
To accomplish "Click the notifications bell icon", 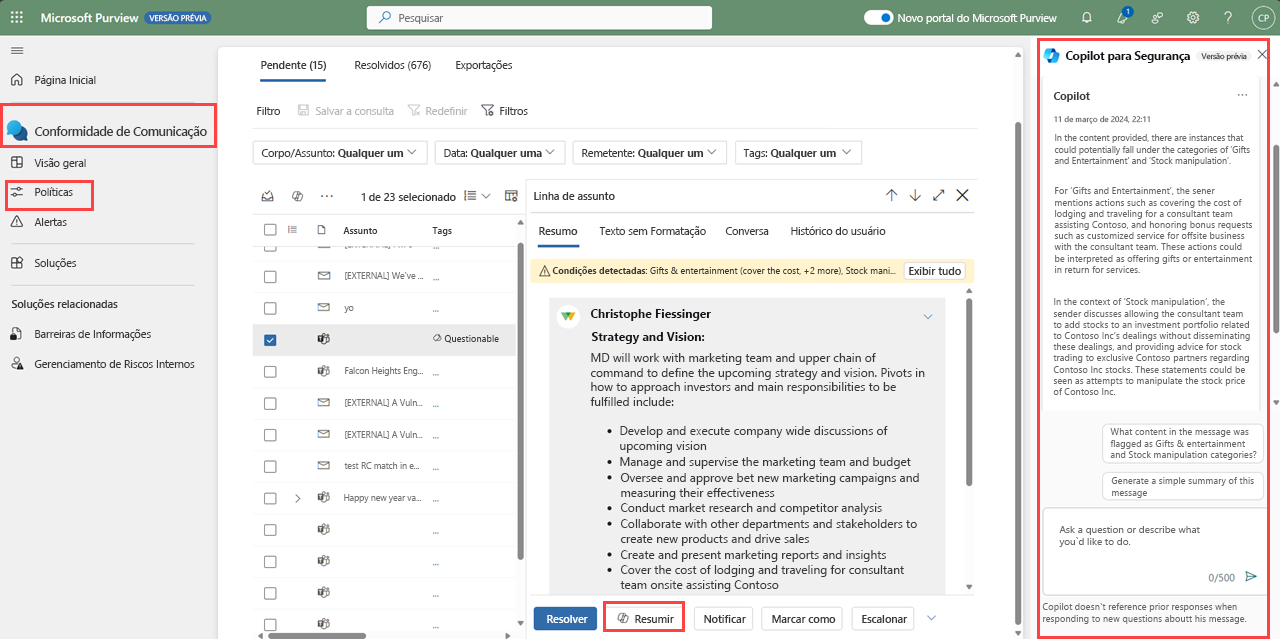I will pyautogui.click(x=1087, y=17).
